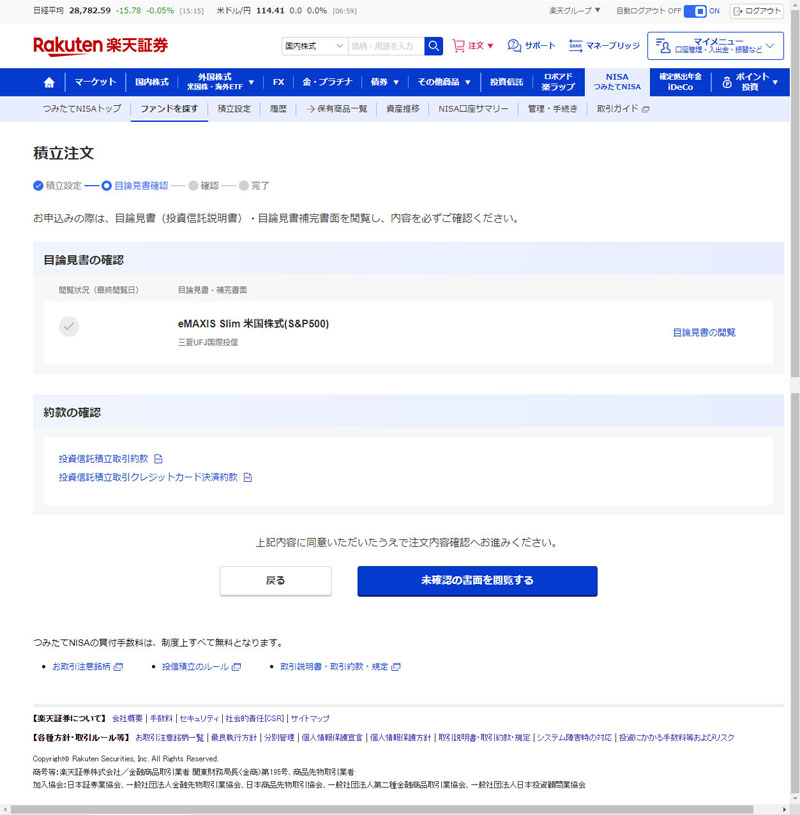Open the 投資信託 navigation menu
The height and width of the screenshot is (815, 800).
[x=506, y=82]
